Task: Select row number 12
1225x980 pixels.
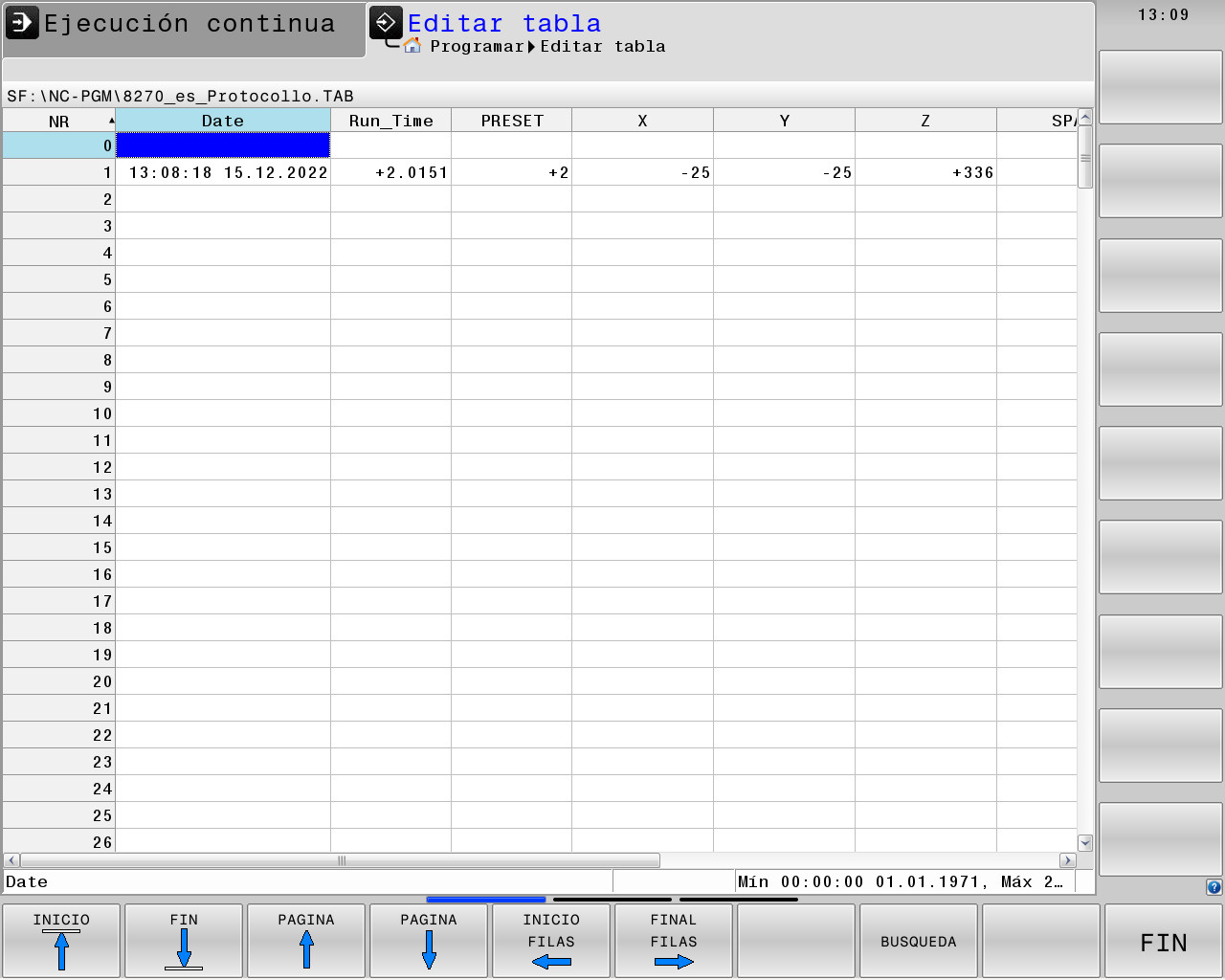Action: tap(59, 467)
